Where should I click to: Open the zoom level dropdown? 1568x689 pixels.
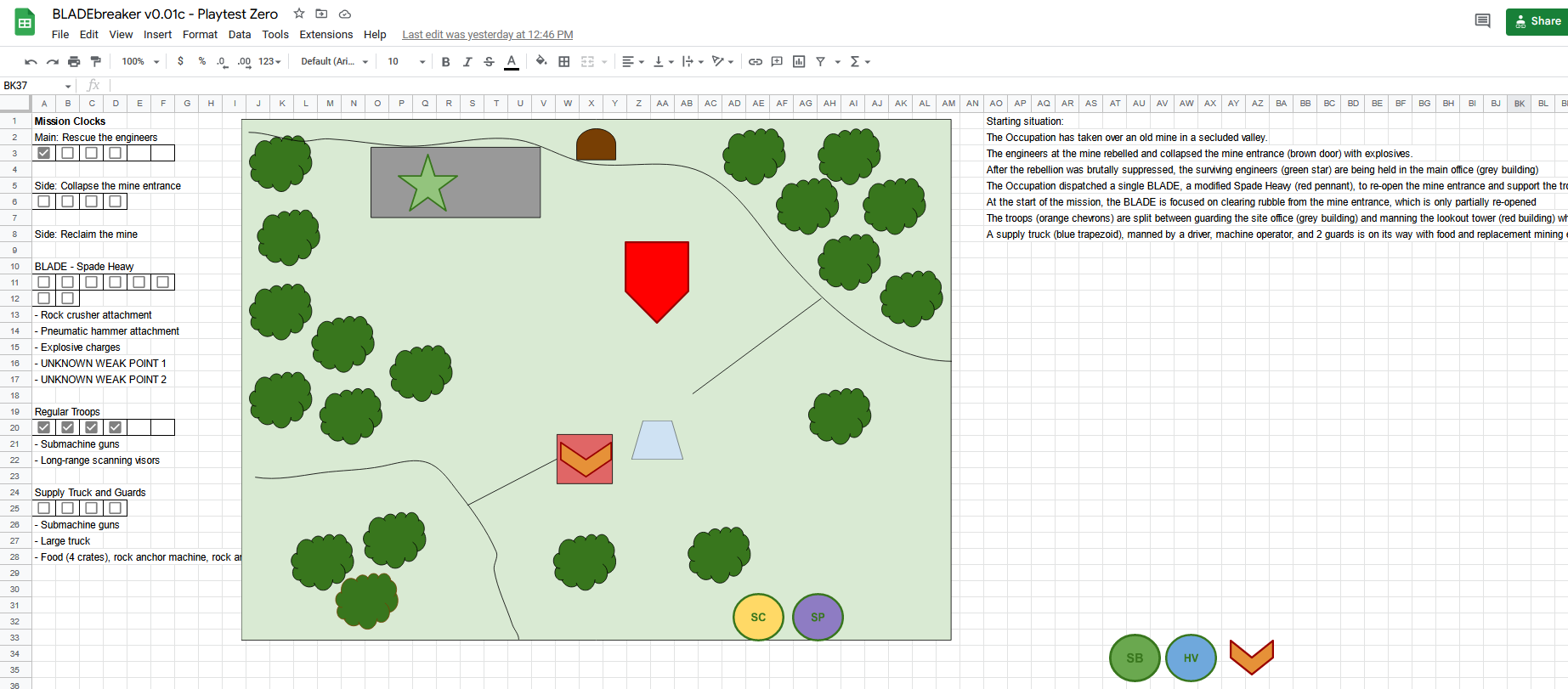140,61
